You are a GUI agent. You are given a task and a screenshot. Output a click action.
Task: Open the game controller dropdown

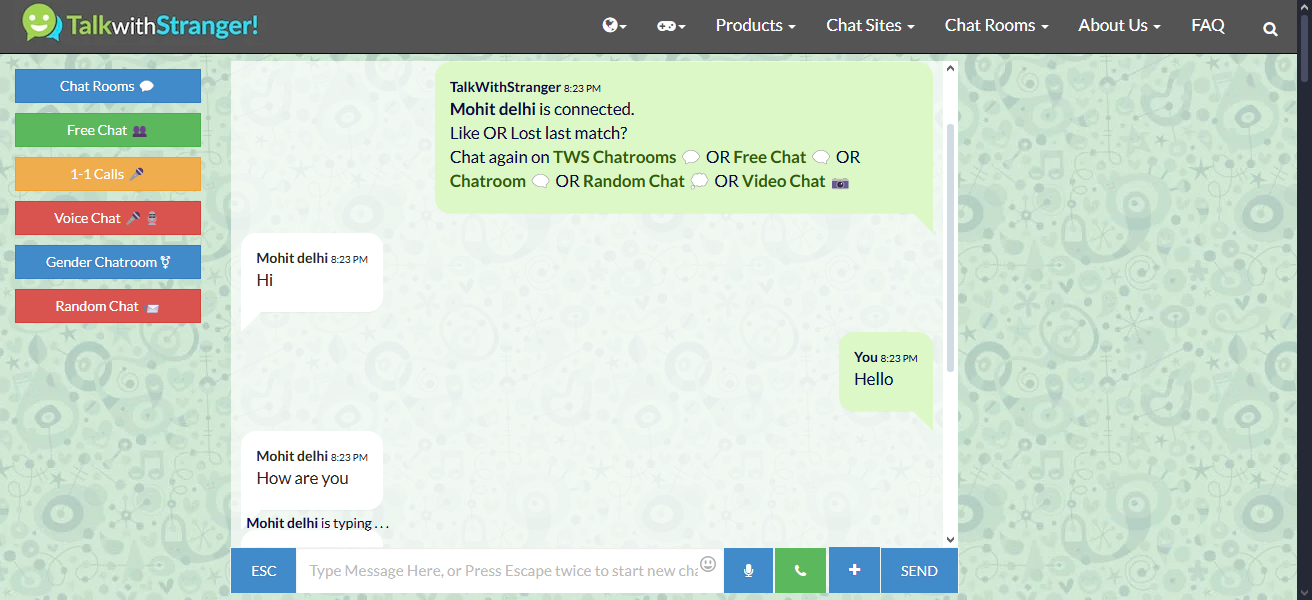(x=670, y=26)
